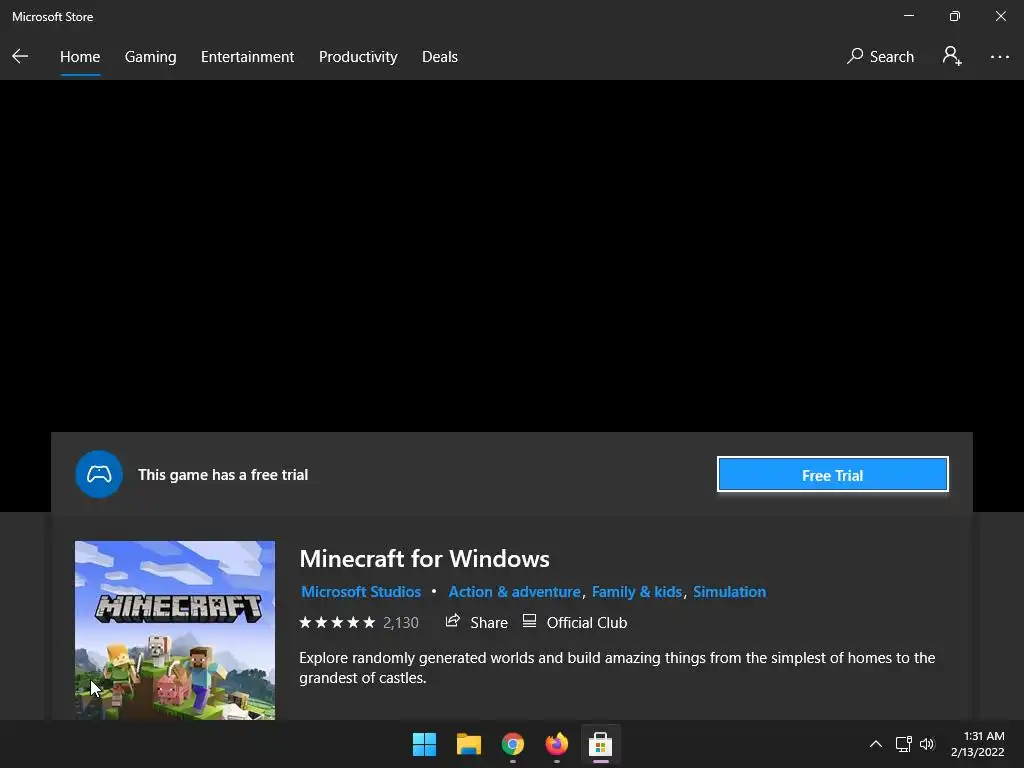This screenshot has height=768, width=1024.
Task: Close the Microsoft Store window
Action: (x=1000, y=16)
